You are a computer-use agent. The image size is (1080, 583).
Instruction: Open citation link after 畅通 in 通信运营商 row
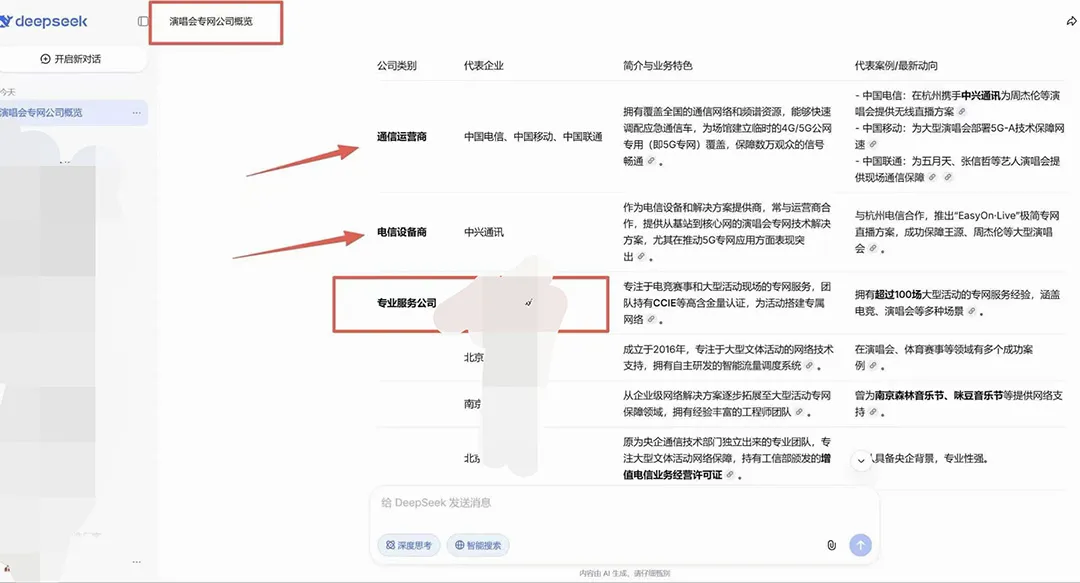(651, 161)
